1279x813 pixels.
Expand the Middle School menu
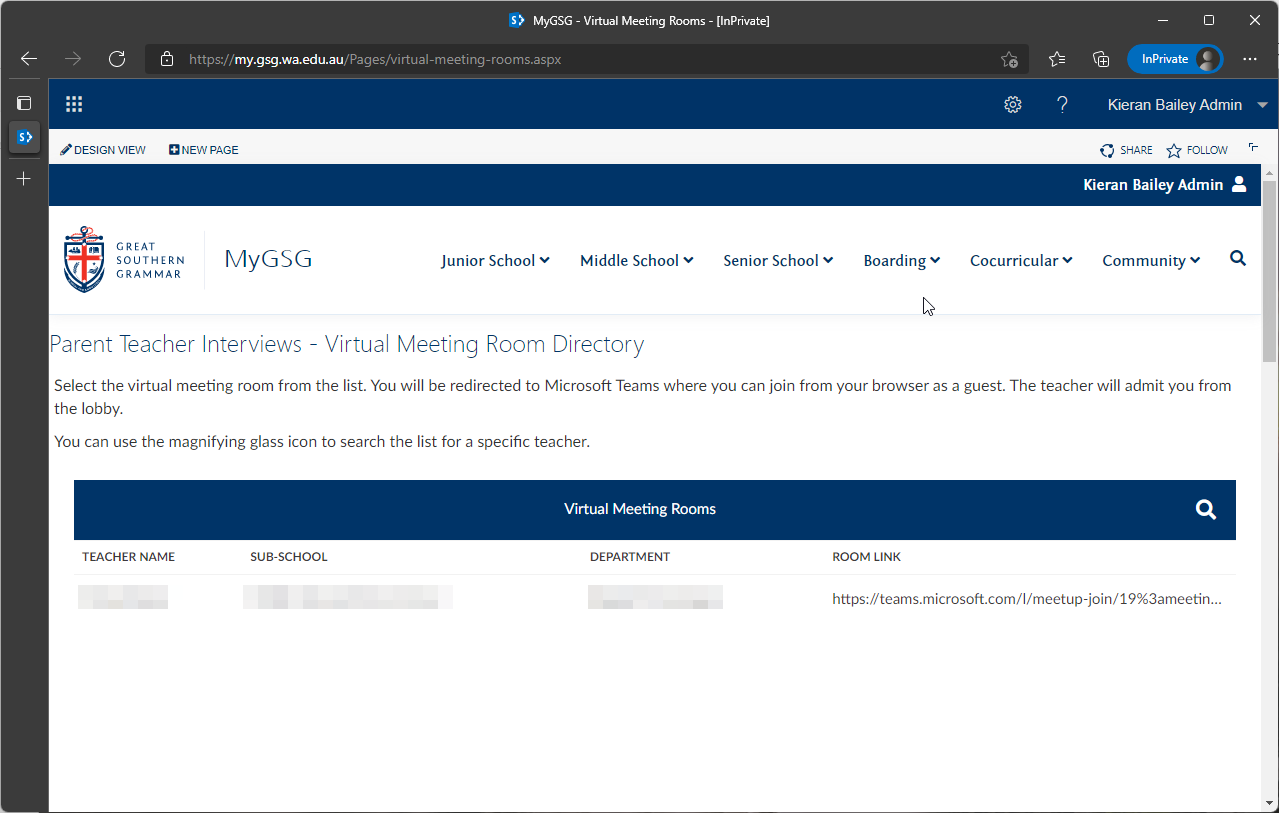636,260
